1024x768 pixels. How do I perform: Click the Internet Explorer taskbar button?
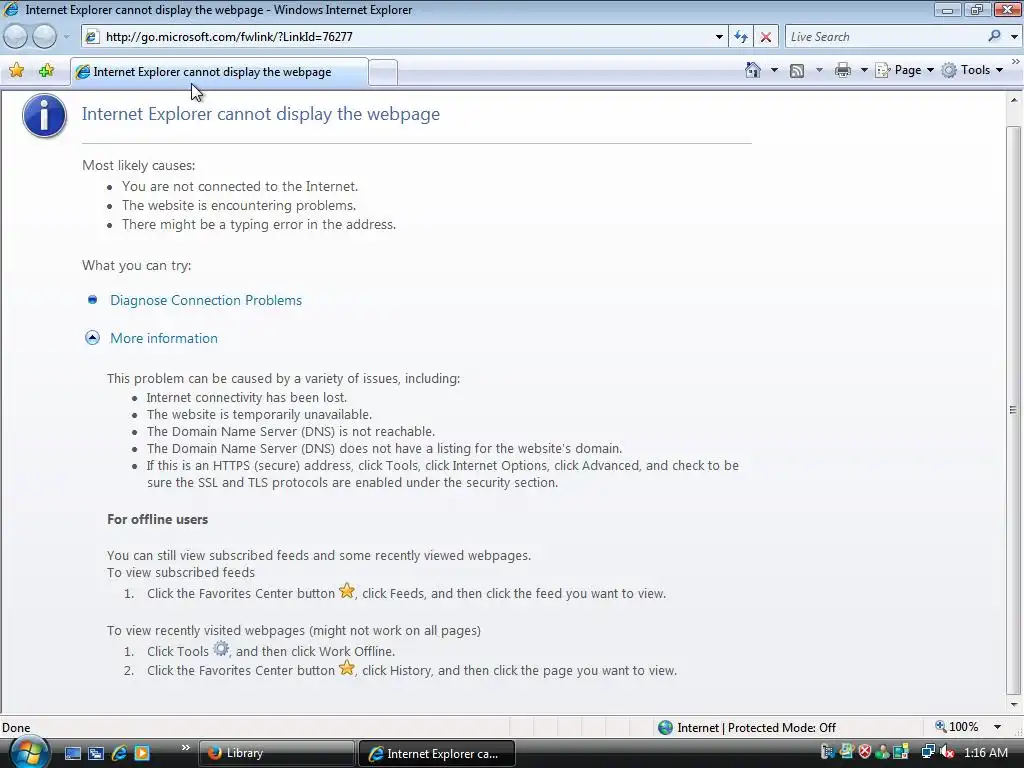tap(436, 754)
